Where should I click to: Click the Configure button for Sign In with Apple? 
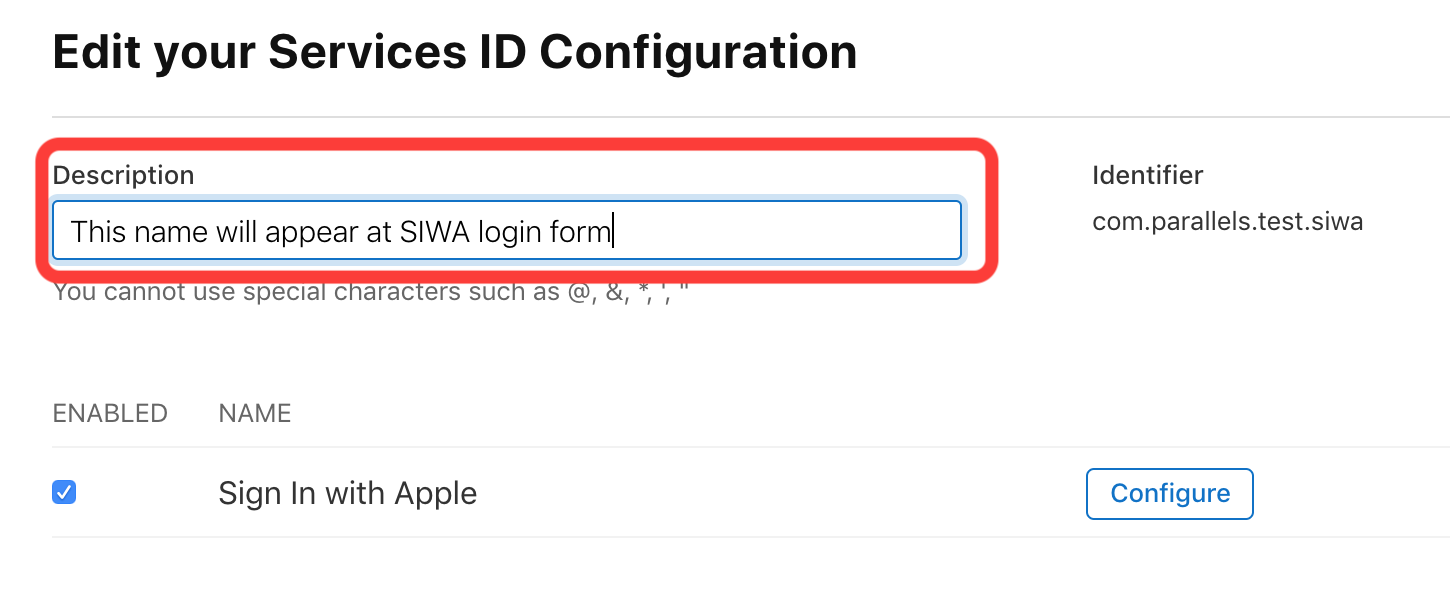(1169, 493)
